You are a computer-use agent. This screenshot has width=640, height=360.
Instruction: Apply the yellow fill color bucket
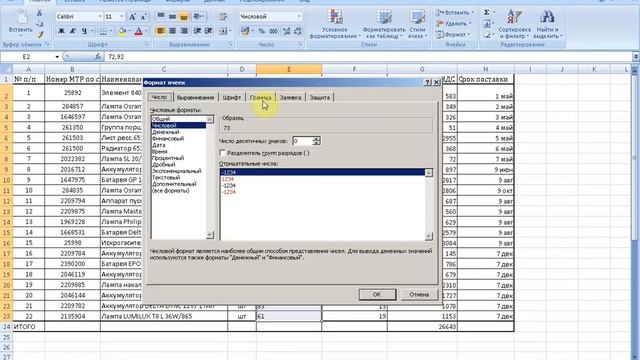coord(122,31)
